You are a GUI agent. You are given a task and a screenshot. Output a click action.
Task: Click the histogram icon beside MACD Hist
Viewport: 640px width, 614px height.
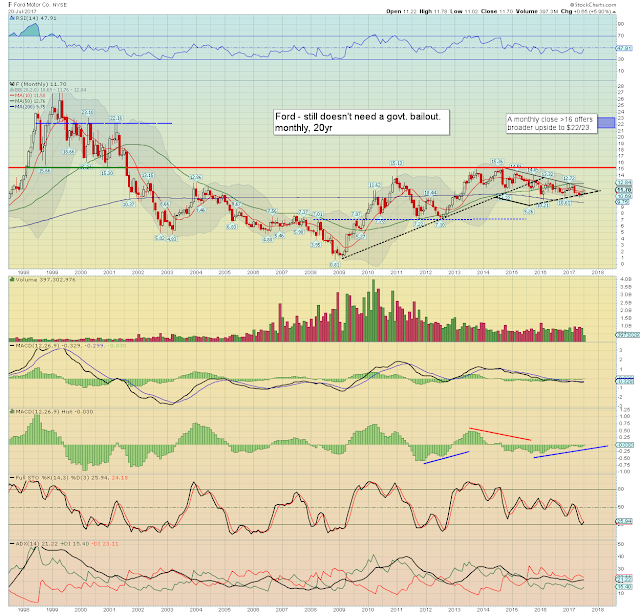[12, 412]
